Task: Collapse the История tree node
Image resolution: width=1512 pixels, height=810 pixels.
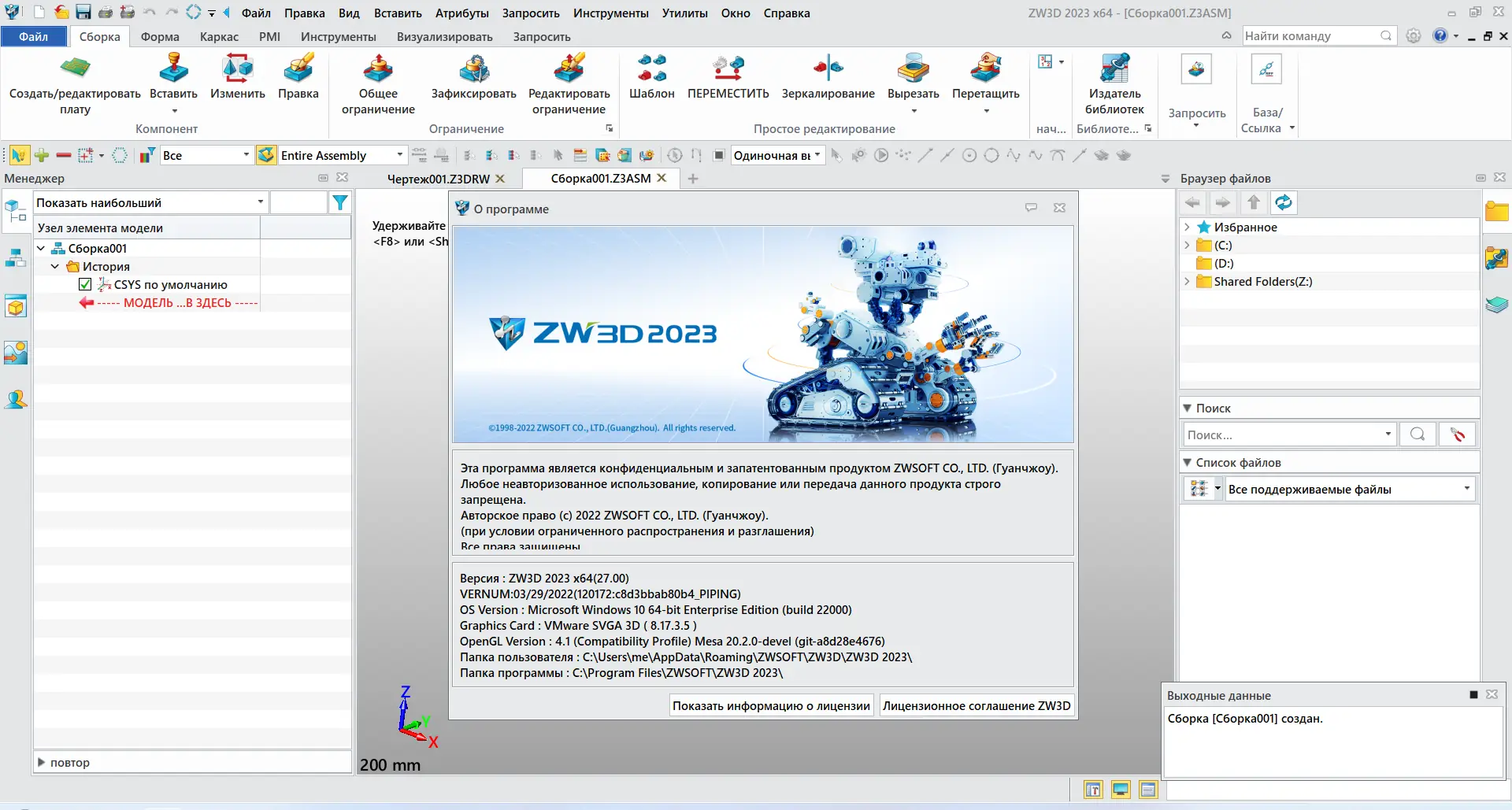Action: (x=55, y=266)
